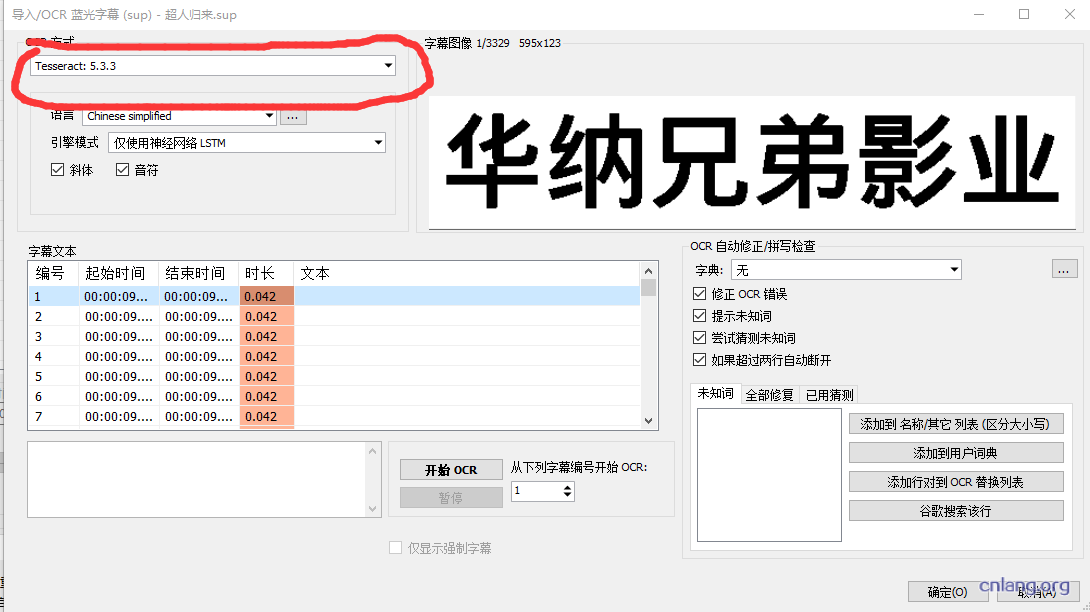
Task: Click the starting subtitle number field
Action: (x=536, y=491)
